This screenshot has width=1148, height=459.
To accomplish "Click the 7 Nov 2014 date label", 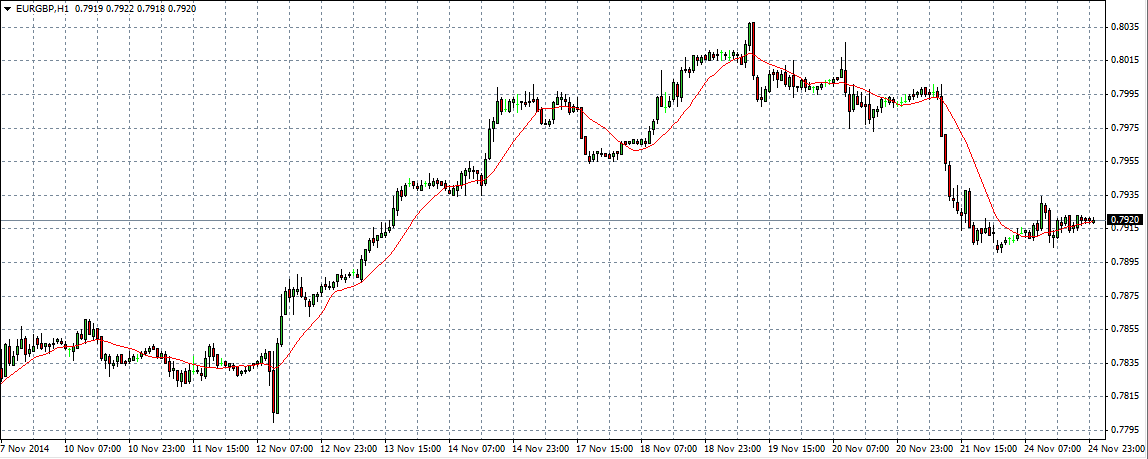I will click(23, 448).
